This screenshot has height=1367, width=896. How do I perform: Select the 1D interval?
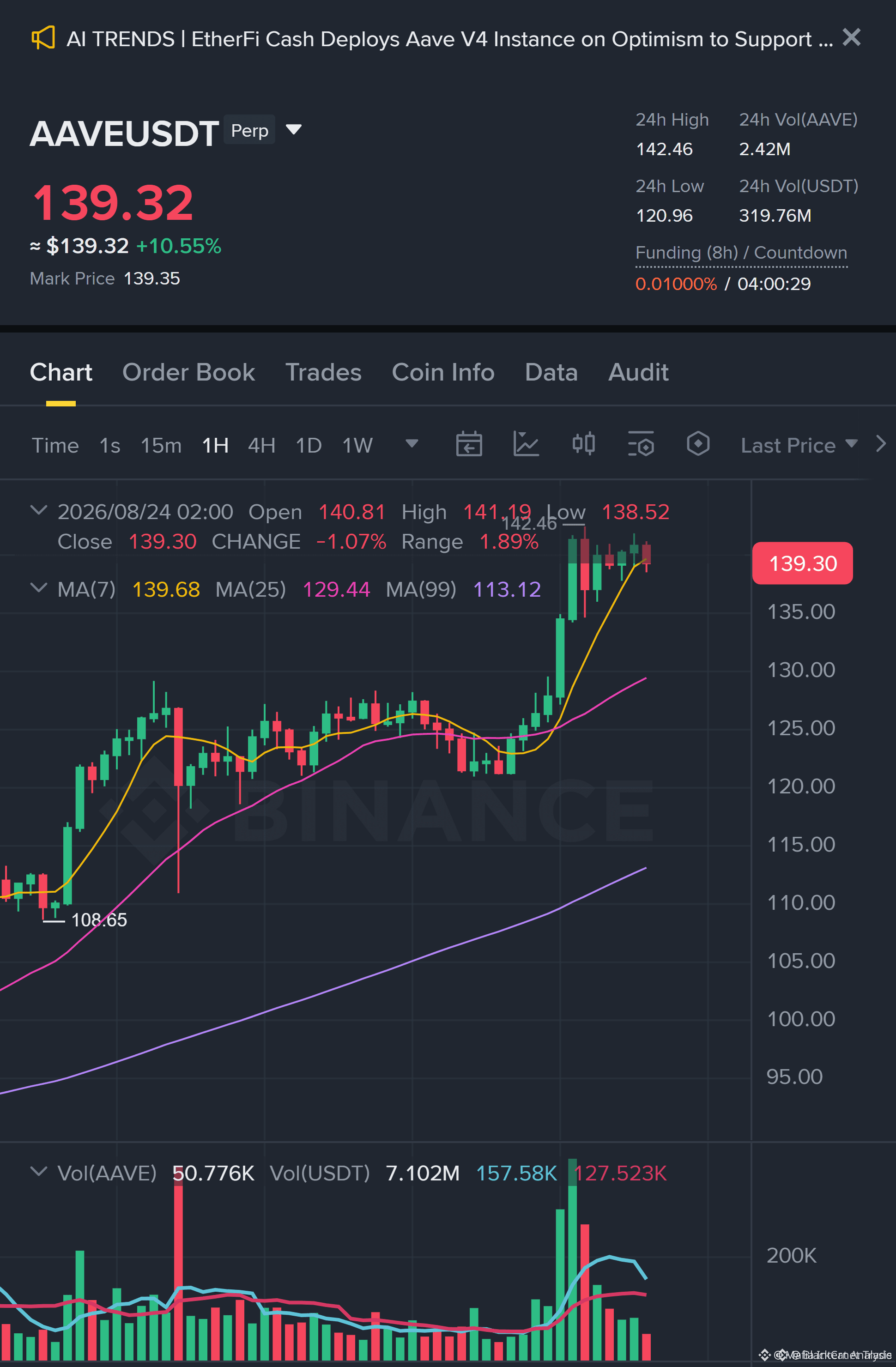tap(309, 445)
